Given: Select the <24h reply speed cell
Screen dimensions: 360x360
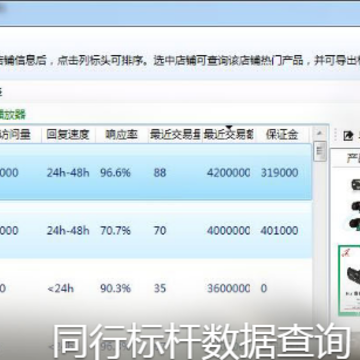Looking at the screenshot, I should click(60, 288).
